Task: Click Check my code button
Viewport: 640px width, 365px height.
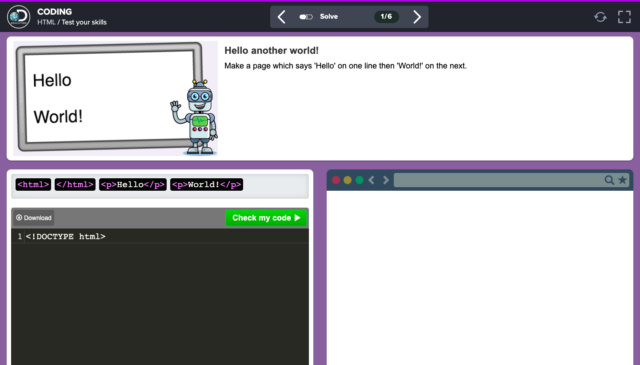Action: click(x=266, y=218)
